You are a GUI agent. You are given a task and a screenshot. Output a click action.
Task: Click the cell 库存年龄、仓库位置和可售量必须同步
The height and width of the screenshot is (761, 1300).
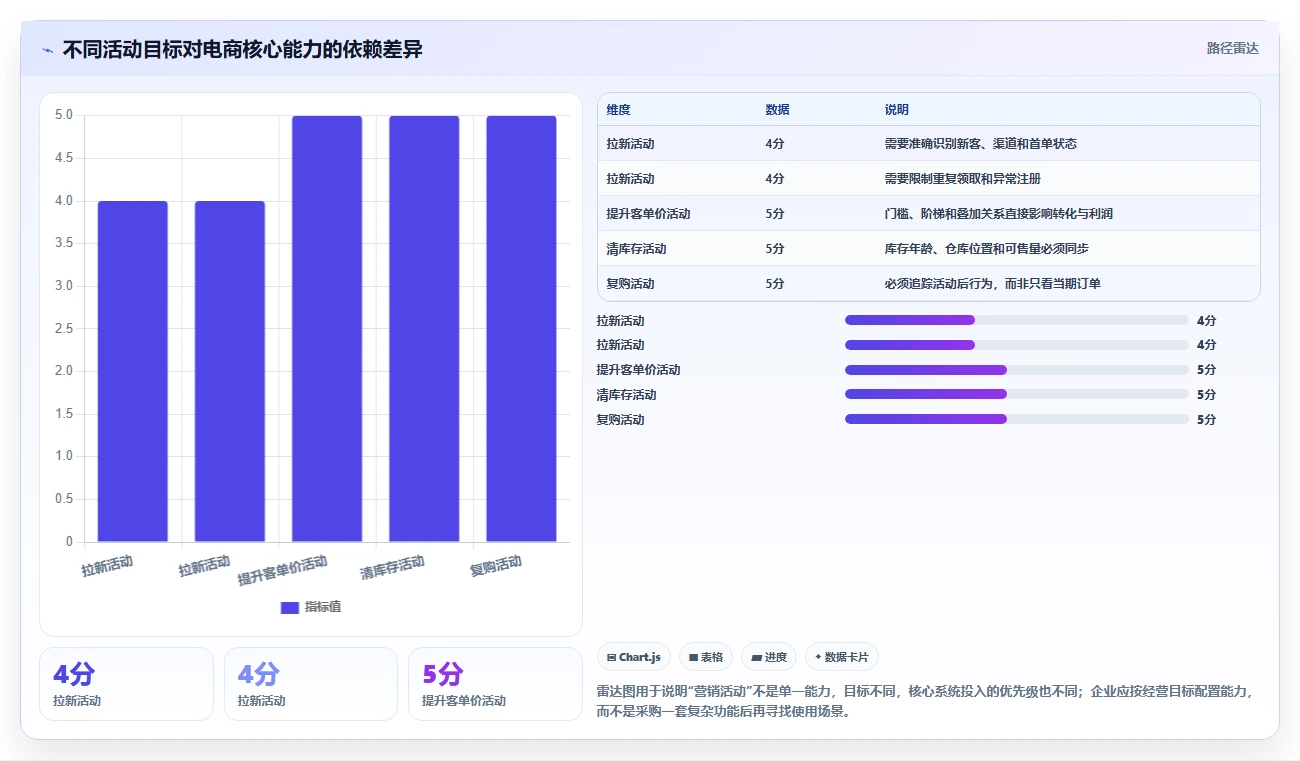986,249
